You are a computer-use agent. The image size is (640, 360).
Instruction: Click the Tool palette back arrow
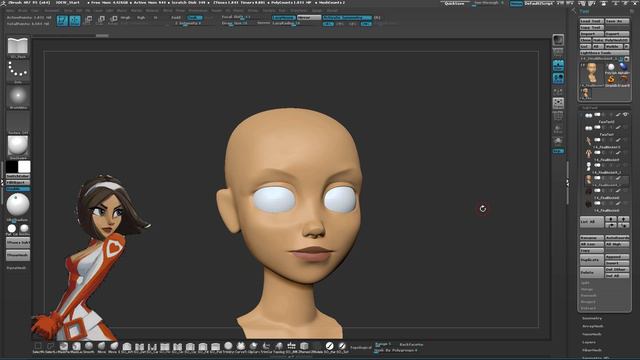(x=574, y=11)
